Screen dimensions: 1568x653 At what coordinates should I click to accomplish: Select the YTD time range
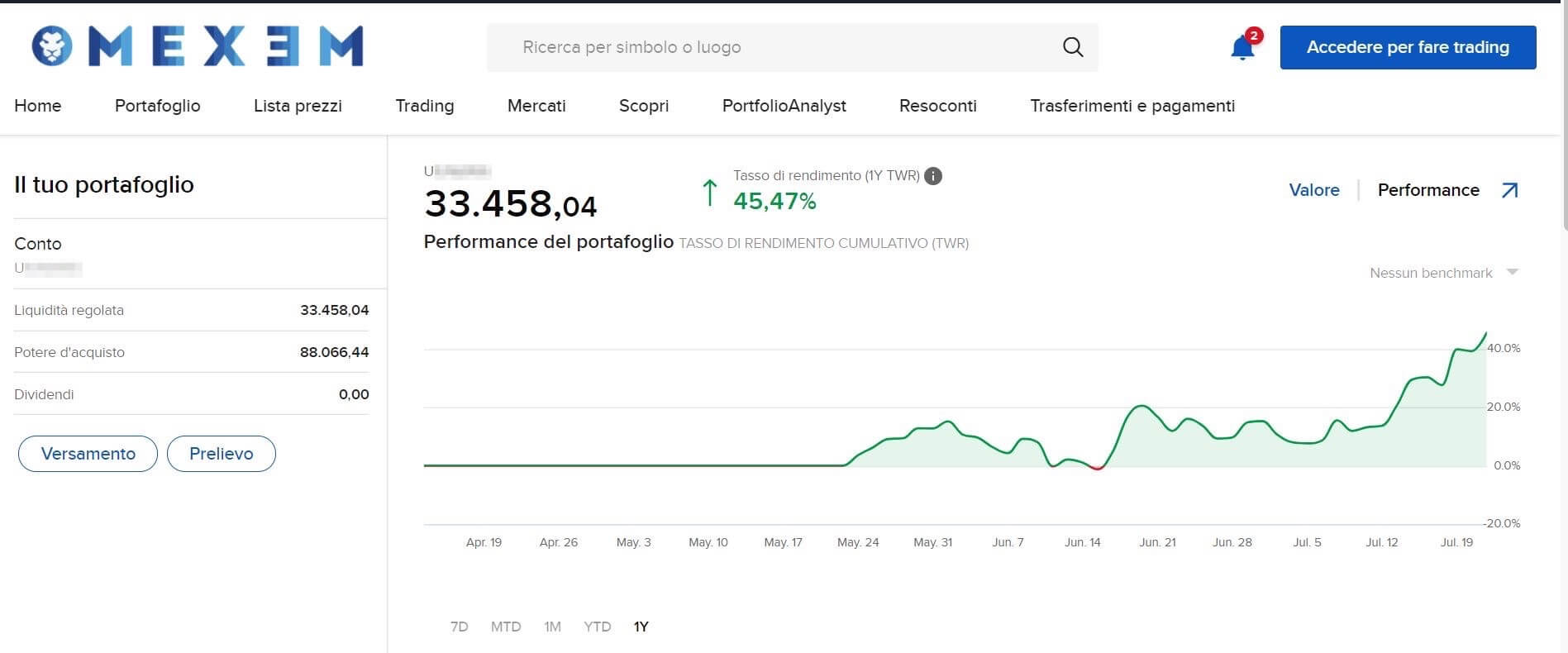point(597,627)
